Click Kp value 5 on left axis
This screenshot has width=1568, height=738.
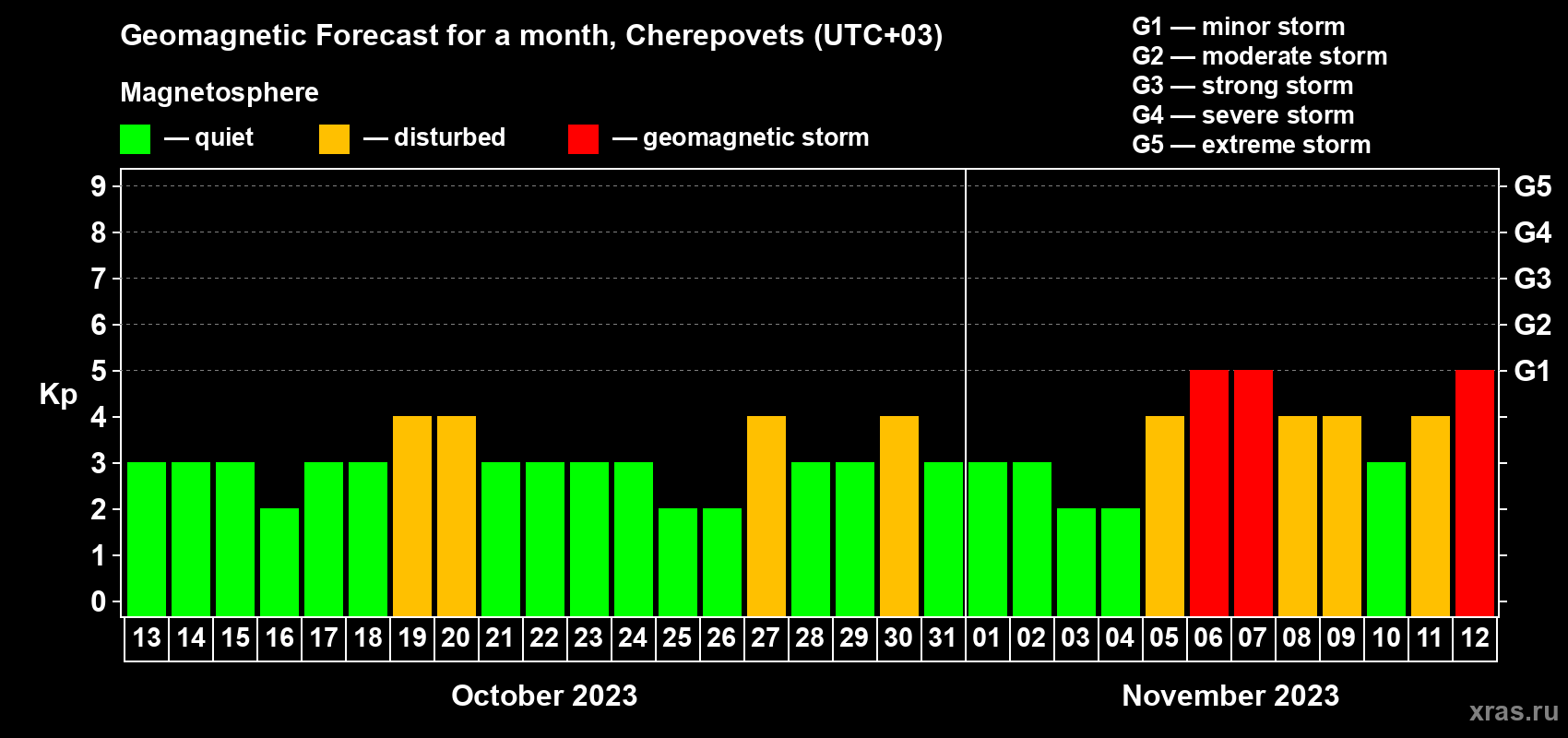point(98,371)
